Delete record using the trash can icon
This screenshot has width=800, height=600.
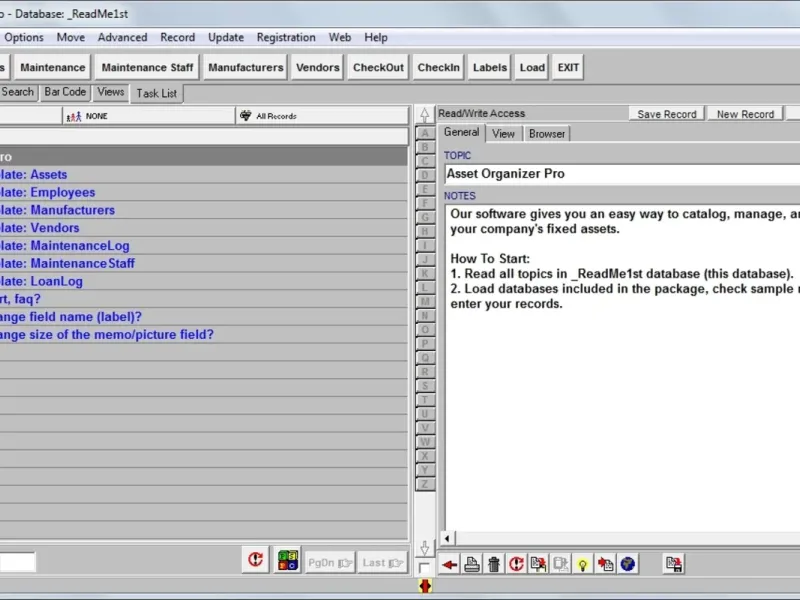(x=494, y=564)
